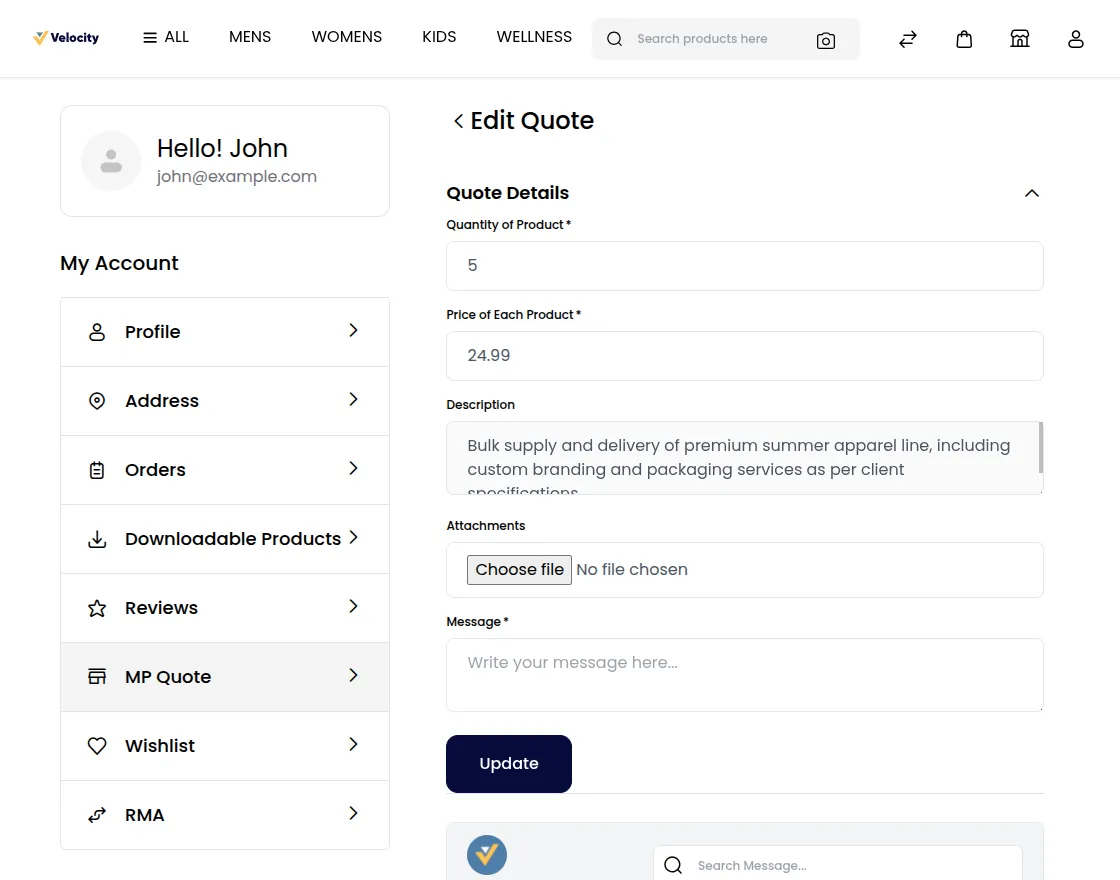The width and height of the screenshot is (1120, 880).
Task: Click the Choose file button
Action: pos(519,570)
